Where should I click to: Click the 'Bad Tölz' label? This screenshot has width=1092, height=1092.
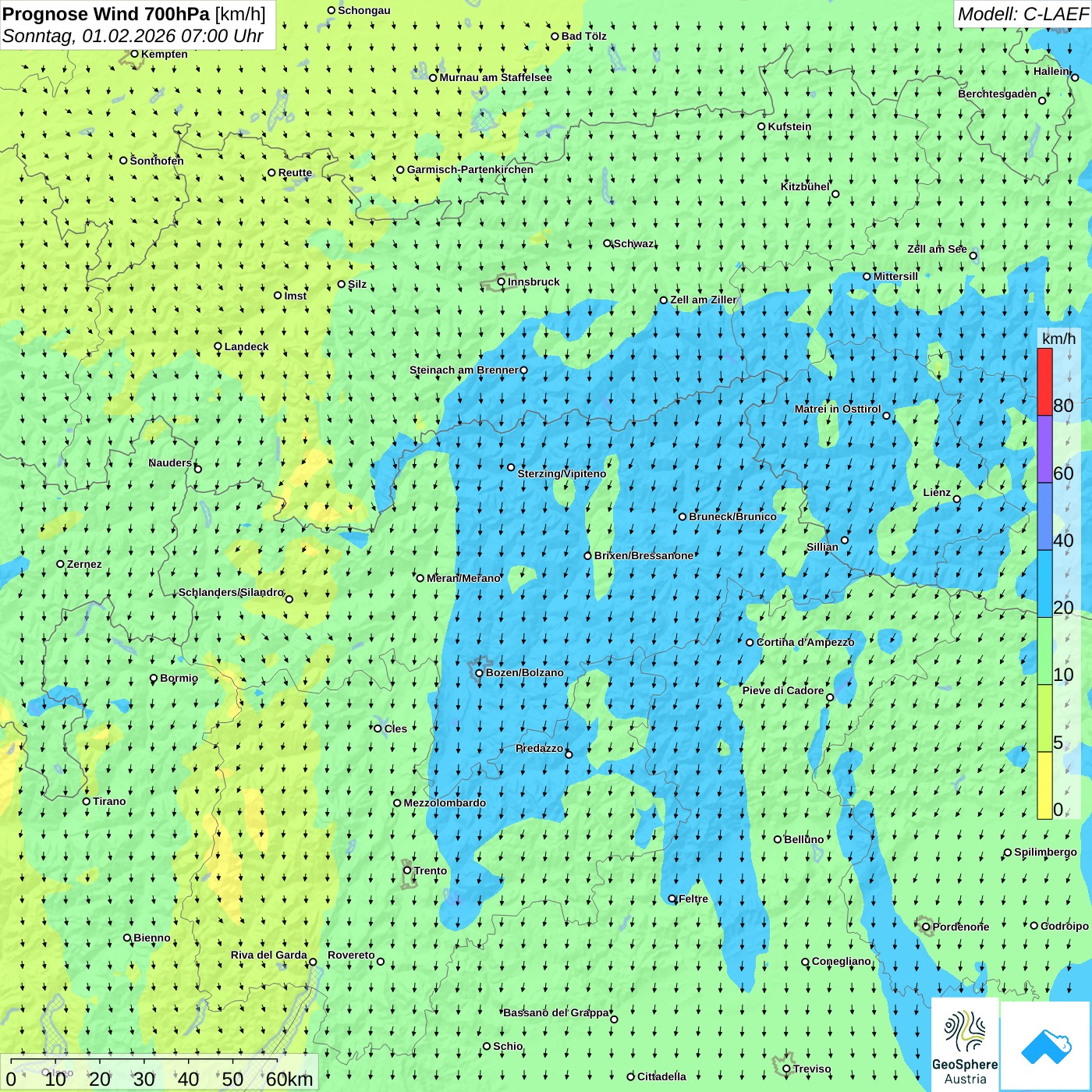pos(584,36)
